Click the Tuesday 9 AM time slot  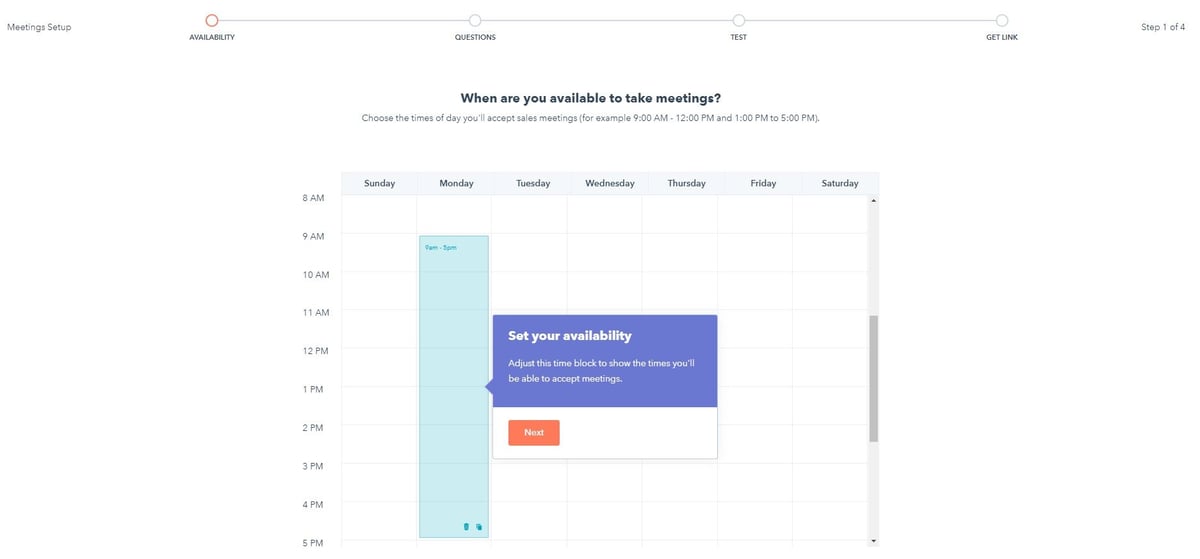click(529, 253)
